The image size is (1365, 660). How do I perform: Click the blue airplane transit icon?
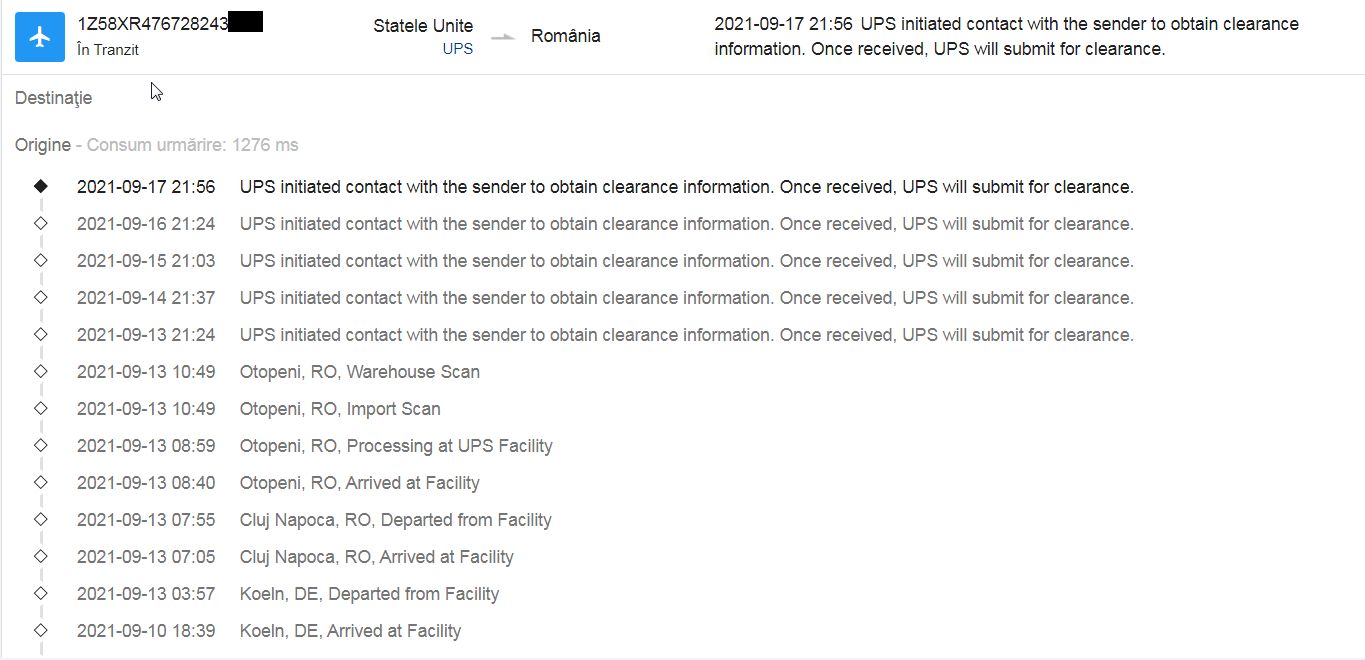[x=40, y=37]
